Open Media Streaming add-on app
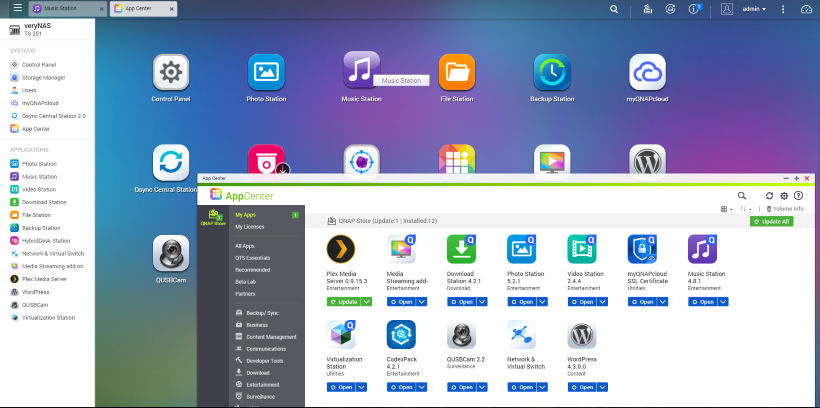 coord(404,302)
